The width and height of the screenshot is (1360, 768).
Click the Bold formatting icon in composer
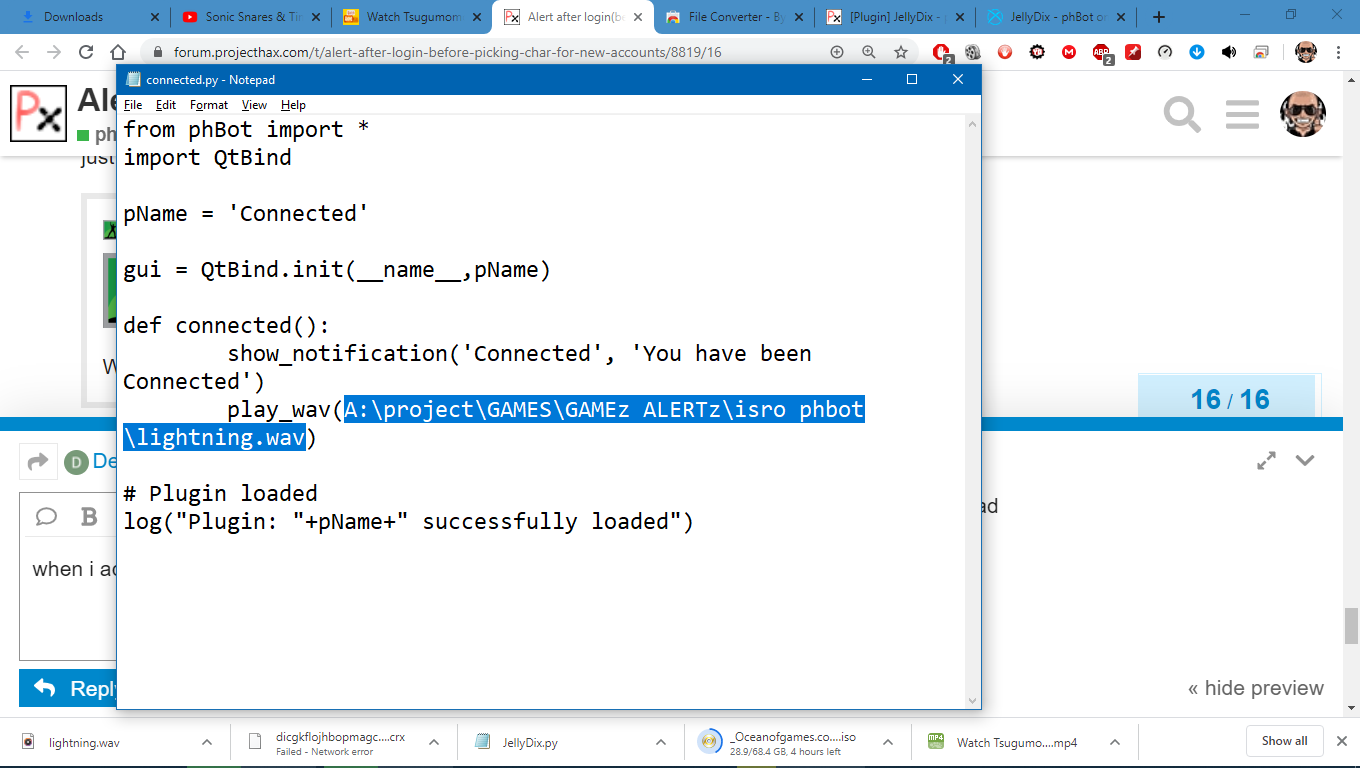point(89,516)
